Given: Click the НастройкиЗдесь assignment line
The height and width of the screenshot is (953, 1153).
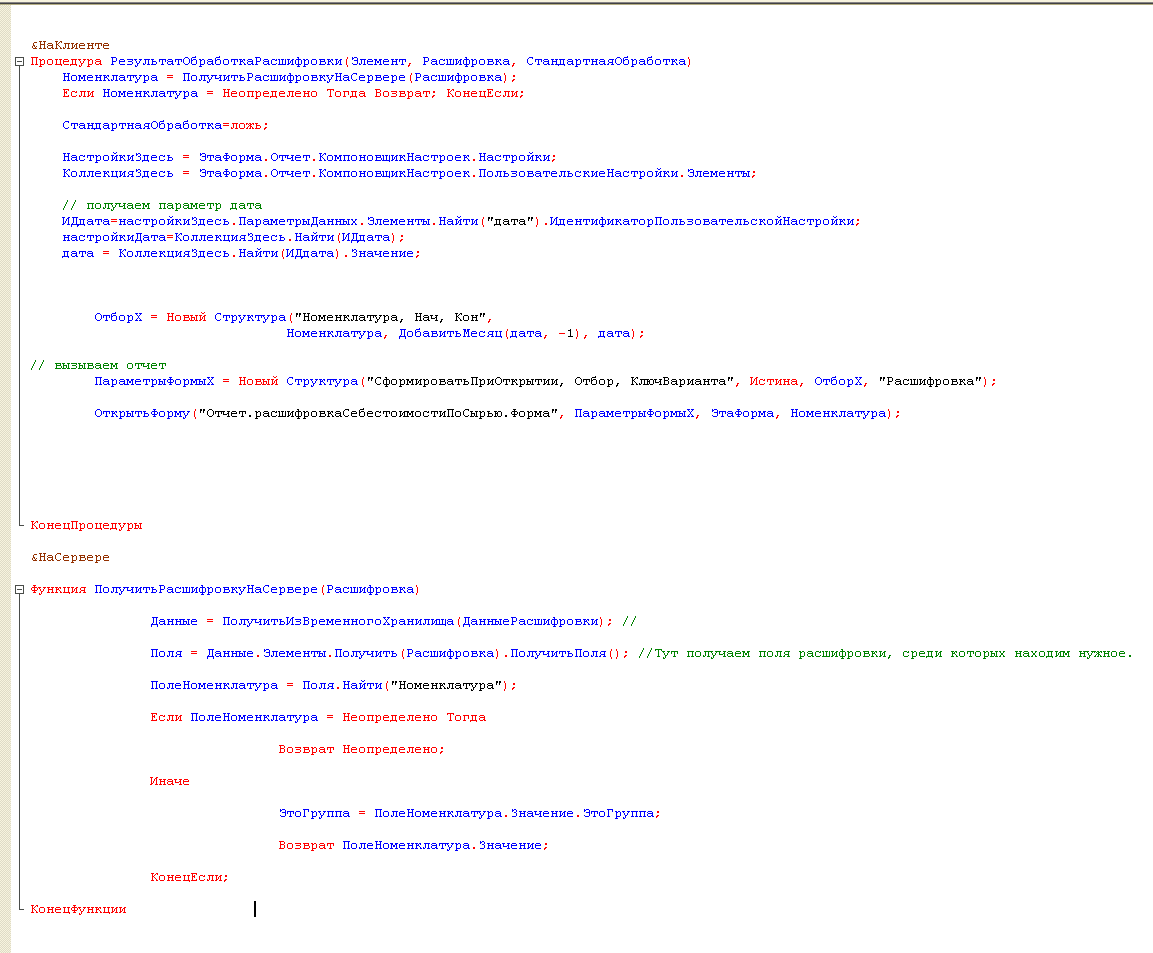Looking at the screenshot, I should 308,157.
